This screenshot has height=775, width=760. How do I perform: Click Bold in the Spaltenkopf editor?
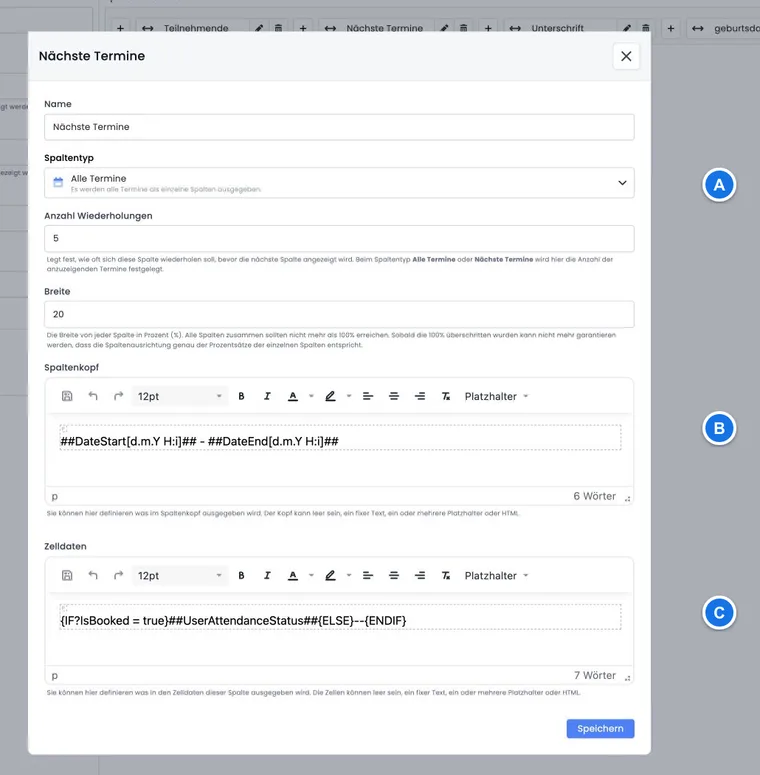pos(241,396)
